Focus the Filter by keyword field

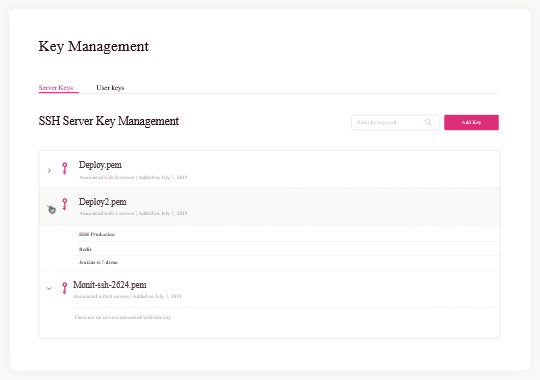[x=395, y=122]
